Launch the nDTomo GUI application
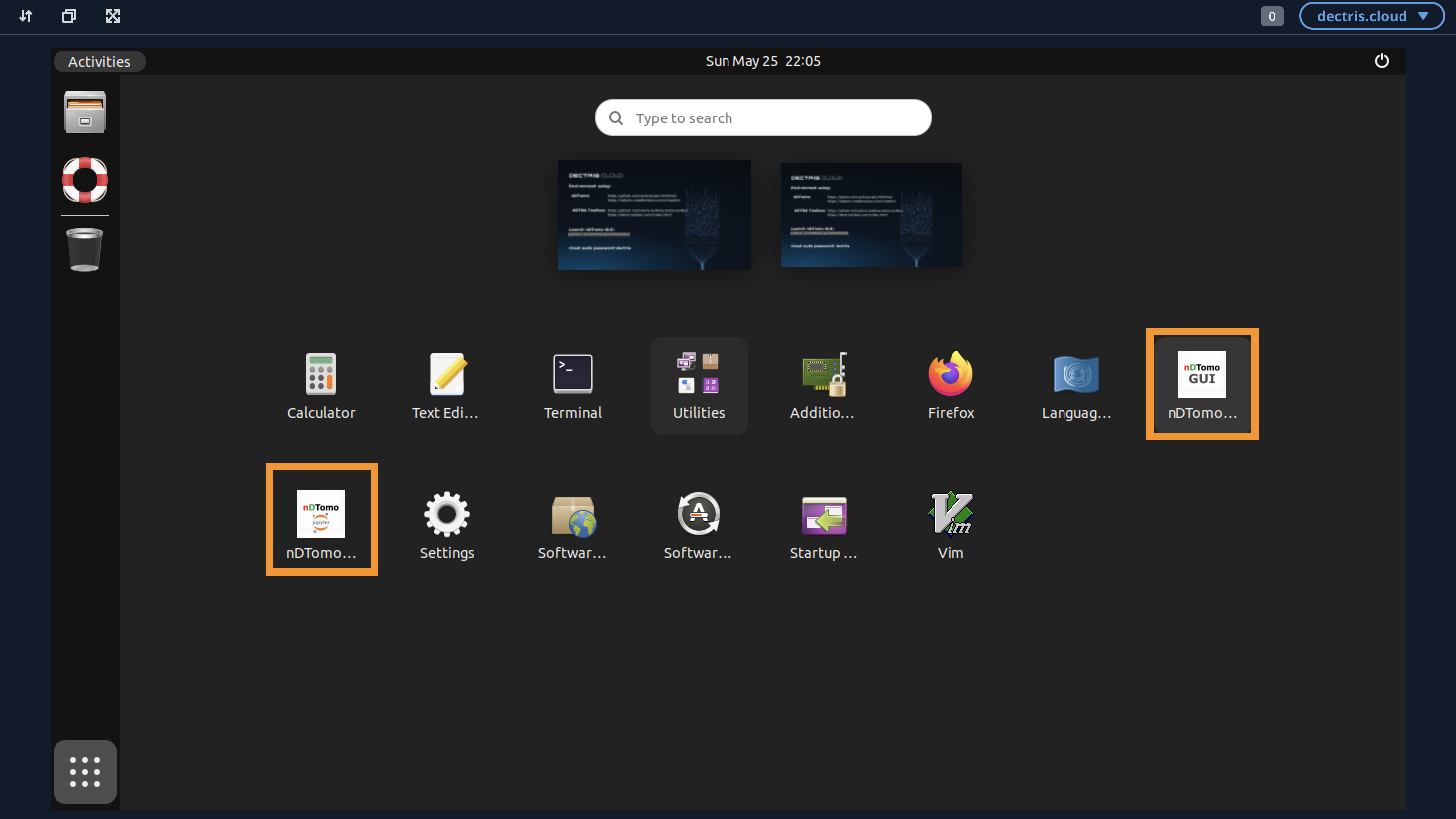This screenshot has width=1456, height=819. click(1202, 374)
